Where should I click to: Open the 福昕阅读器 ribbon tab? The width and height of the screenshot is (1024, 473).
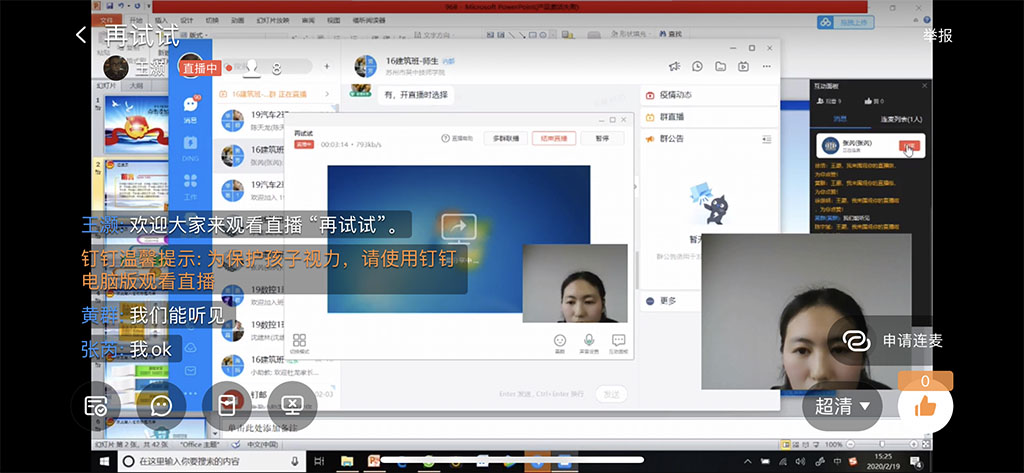(x=369, y=20)
